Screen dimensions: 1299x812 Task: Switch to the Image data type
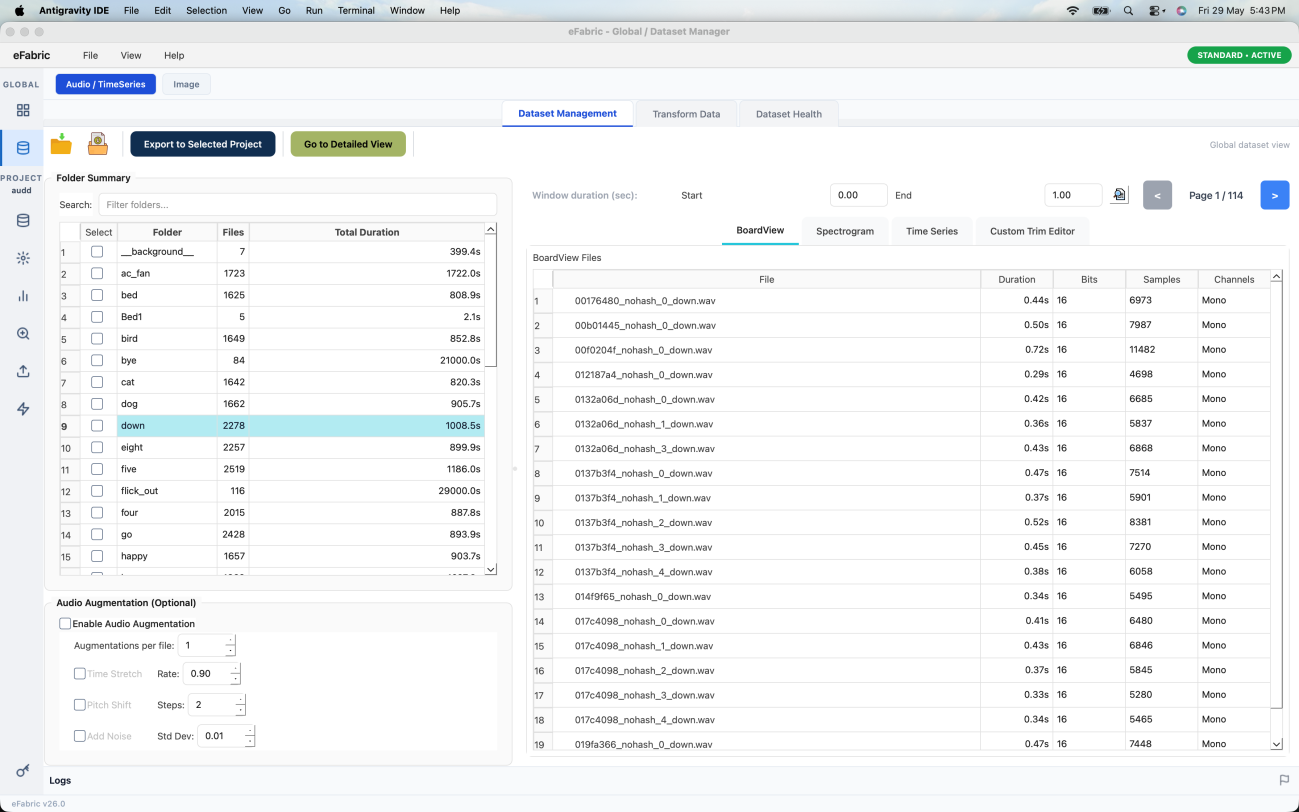pyautogui.click(x=186, y=84)
